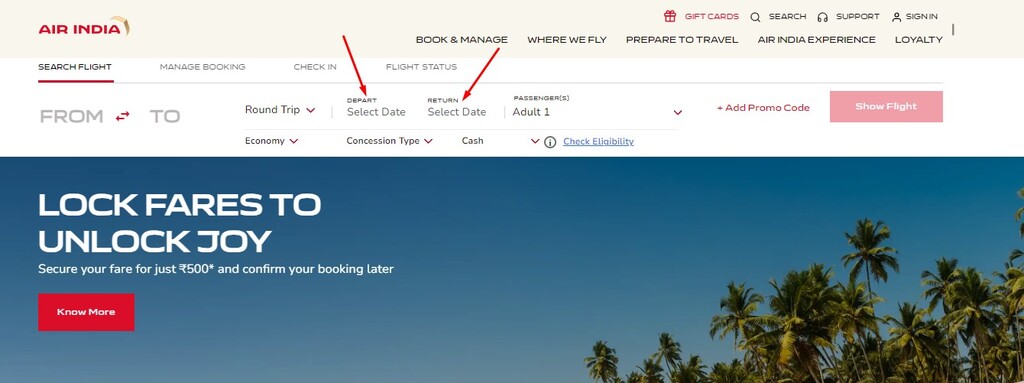This screenshot has width=1024, height=383.
Task: Open Support via headset icon
Action: (822, 17)
